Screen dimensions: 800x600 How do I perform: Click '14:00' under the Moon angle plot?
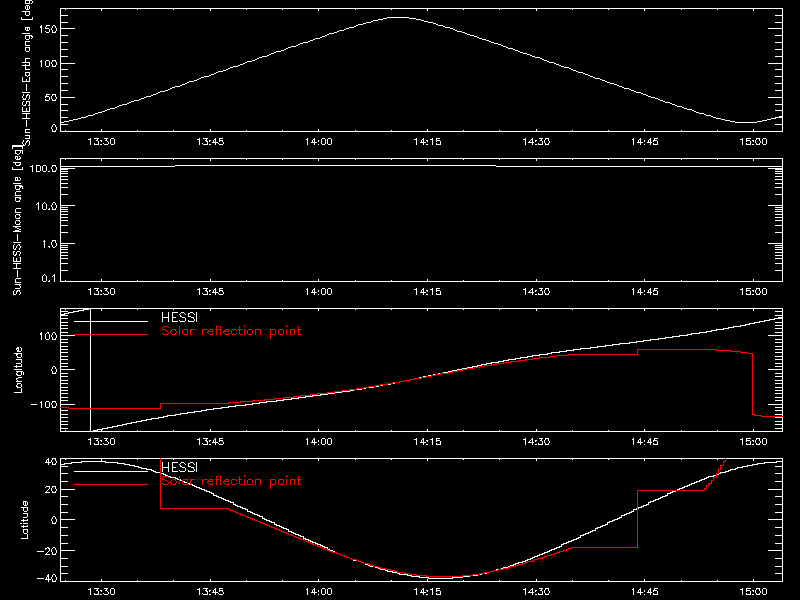[x=318, y=292]
